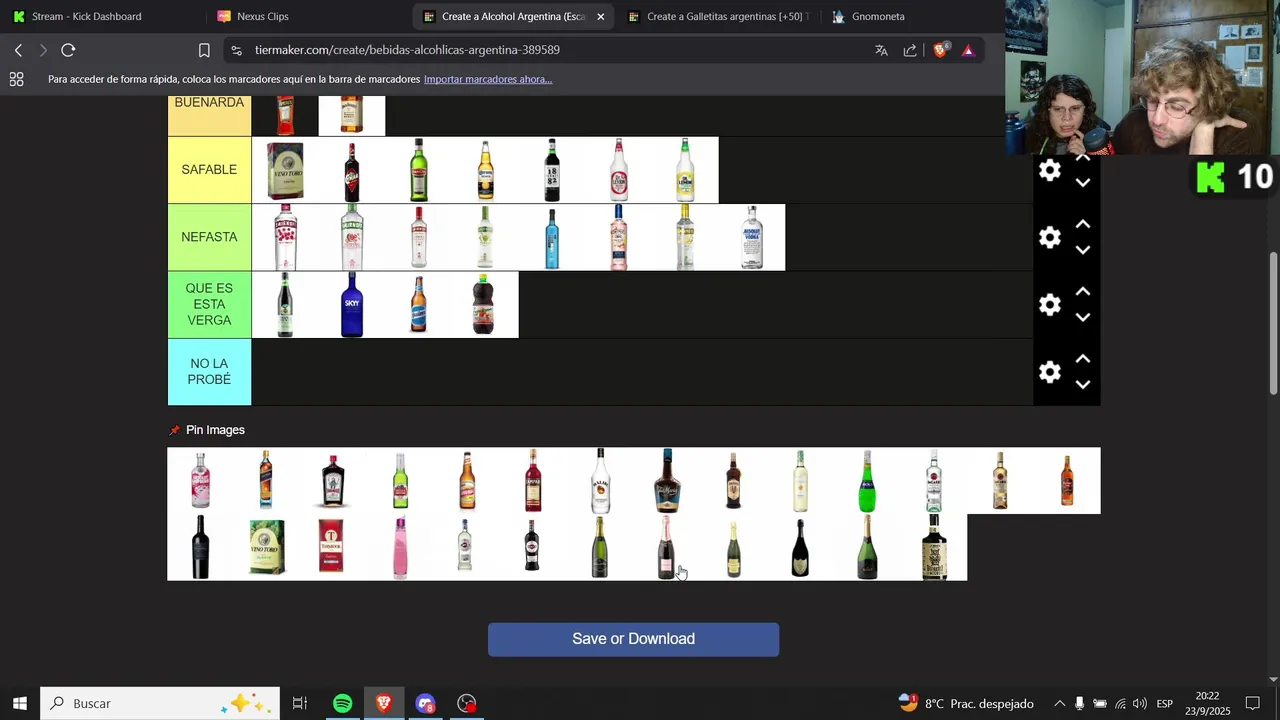1280x720 pixels.
Task: Select the green Vino Toro carton in pool
Action: 267,547
